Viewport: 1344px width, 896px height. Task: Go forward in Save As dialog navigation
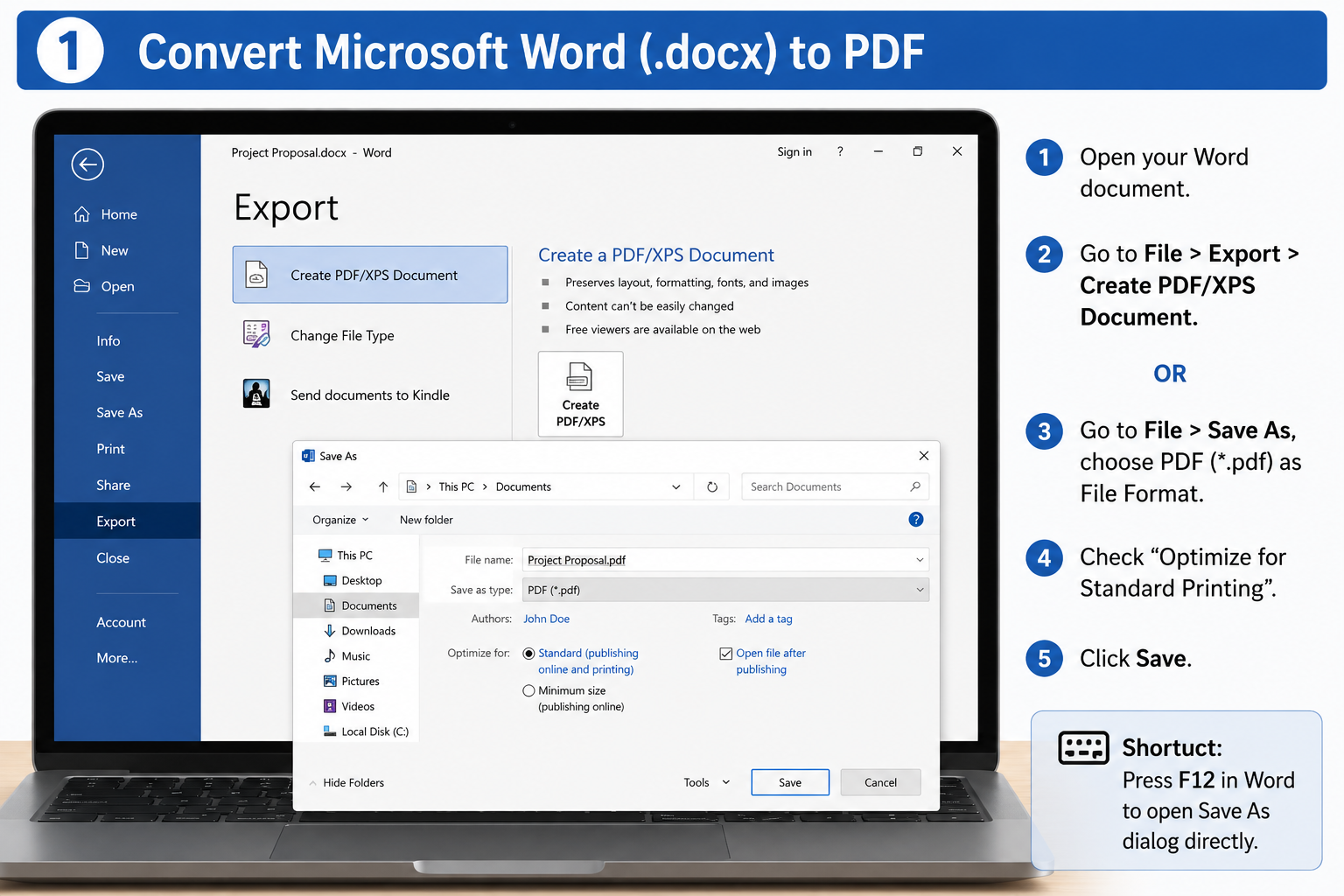[x=346, y=486]
